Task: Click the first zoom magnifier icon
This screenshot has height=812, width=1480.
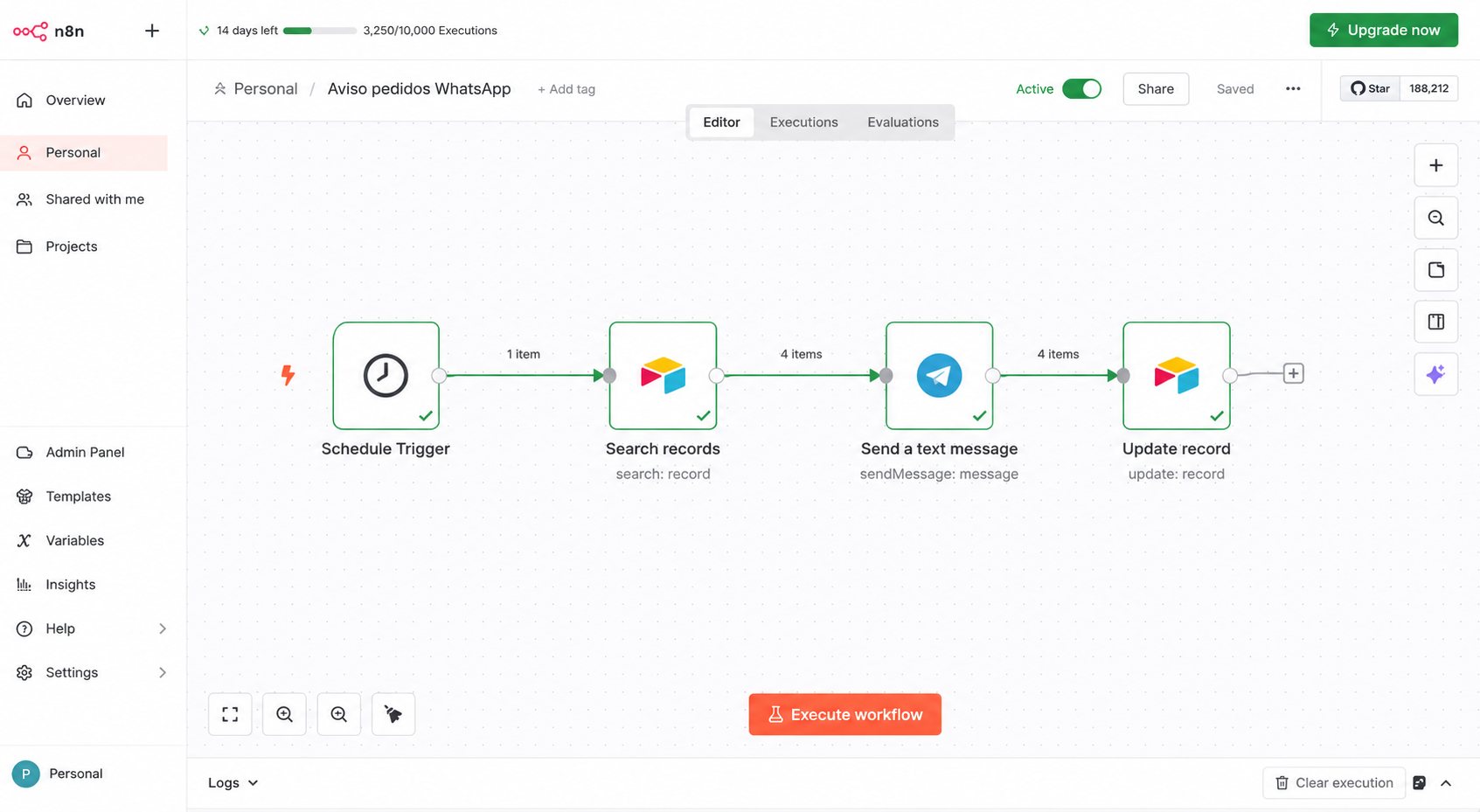Action: point(284,714)
